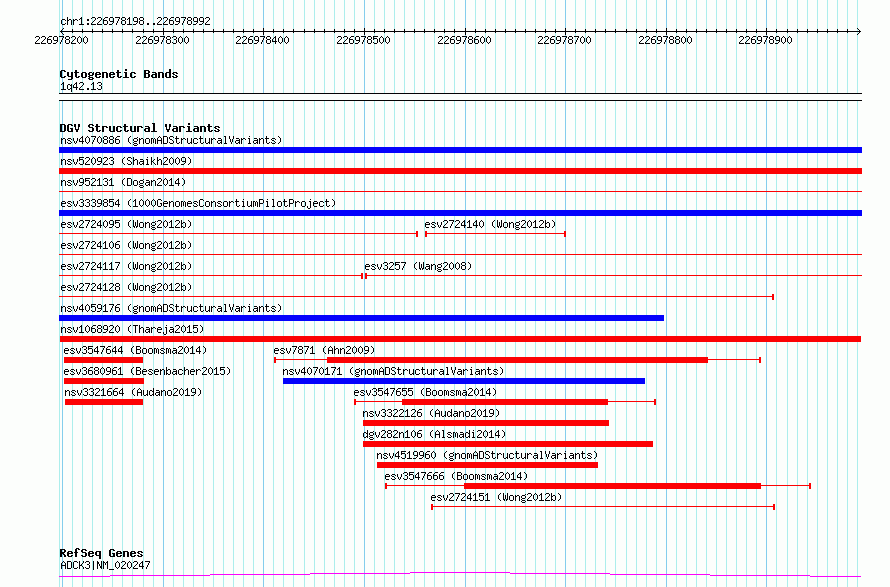Click the thin esv2724151 variant line

[x=603, y=507]
